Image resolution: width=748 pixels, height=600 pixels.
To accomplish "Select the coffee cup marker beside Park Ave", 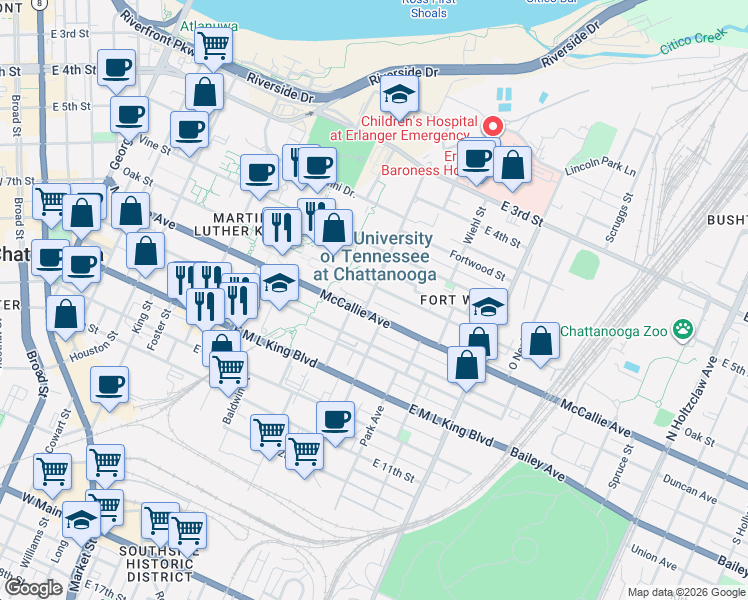I will pyautogui.click(x=335, y=421).
